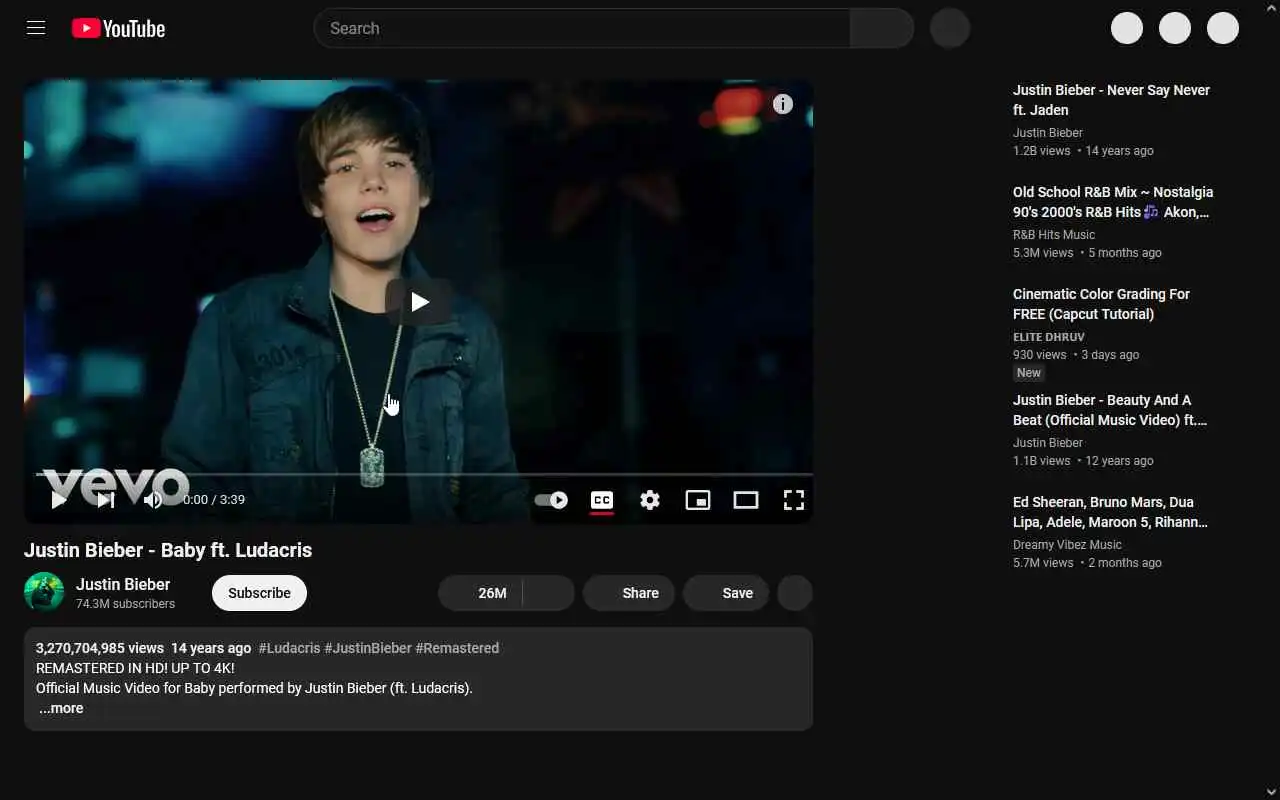Open player settings gear

tap(650, 500)
